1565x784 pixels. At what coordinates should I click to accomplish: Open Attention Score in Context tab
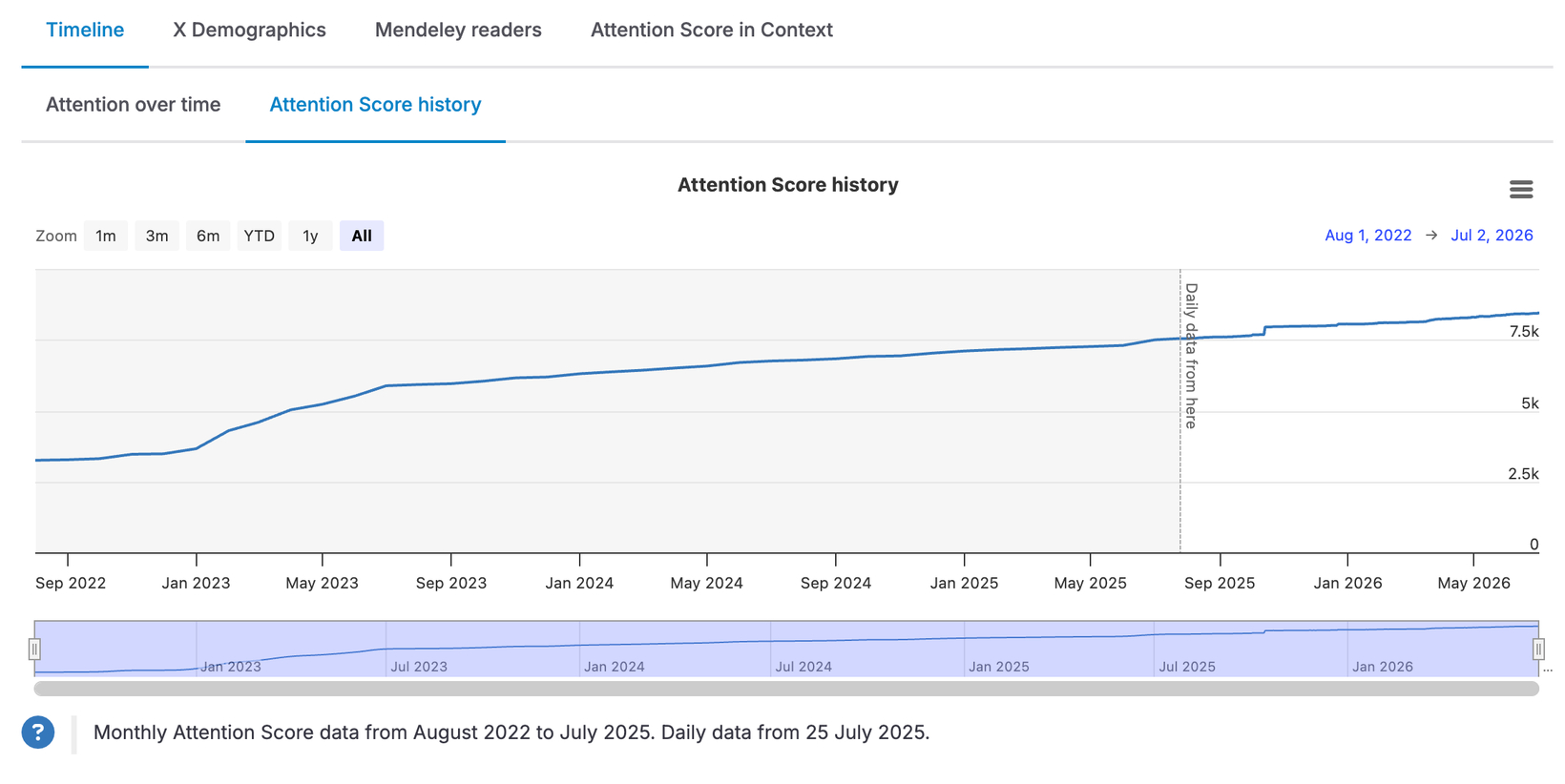tap(712, 31)
